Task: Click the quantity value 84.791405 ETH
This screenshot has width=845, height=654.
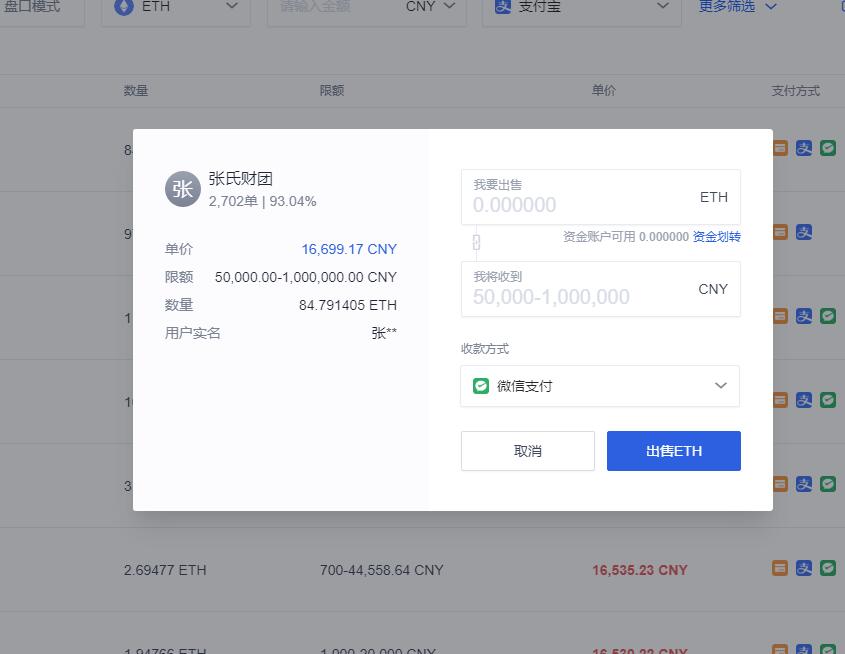Action: click(348, 305)
